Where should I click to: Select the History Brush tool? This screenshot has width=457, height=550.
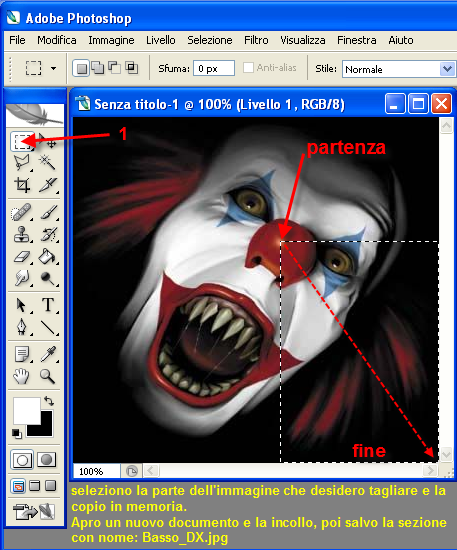48,234
